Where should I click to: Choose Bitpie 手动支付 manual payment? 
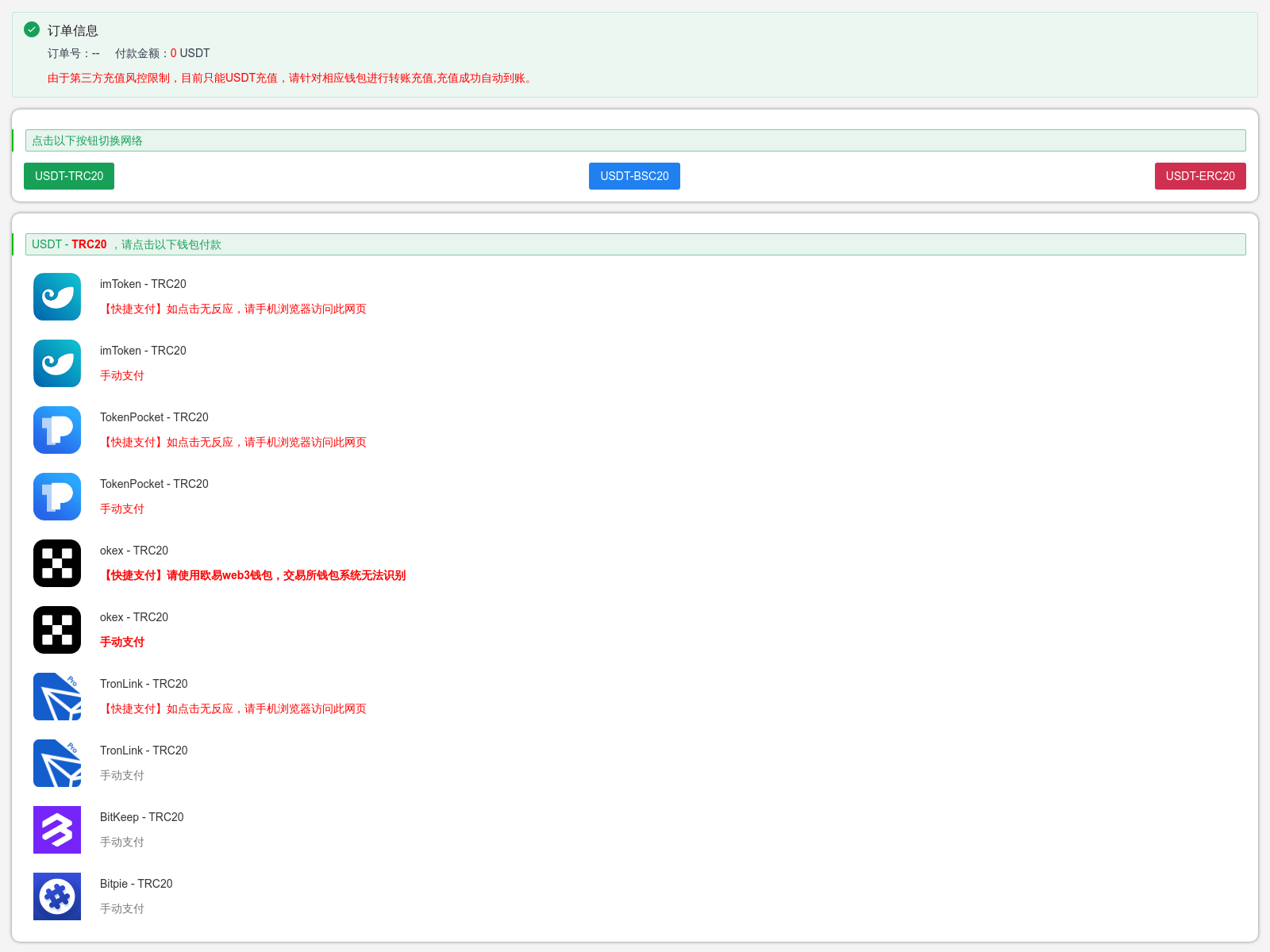click(x=122, y=909)
